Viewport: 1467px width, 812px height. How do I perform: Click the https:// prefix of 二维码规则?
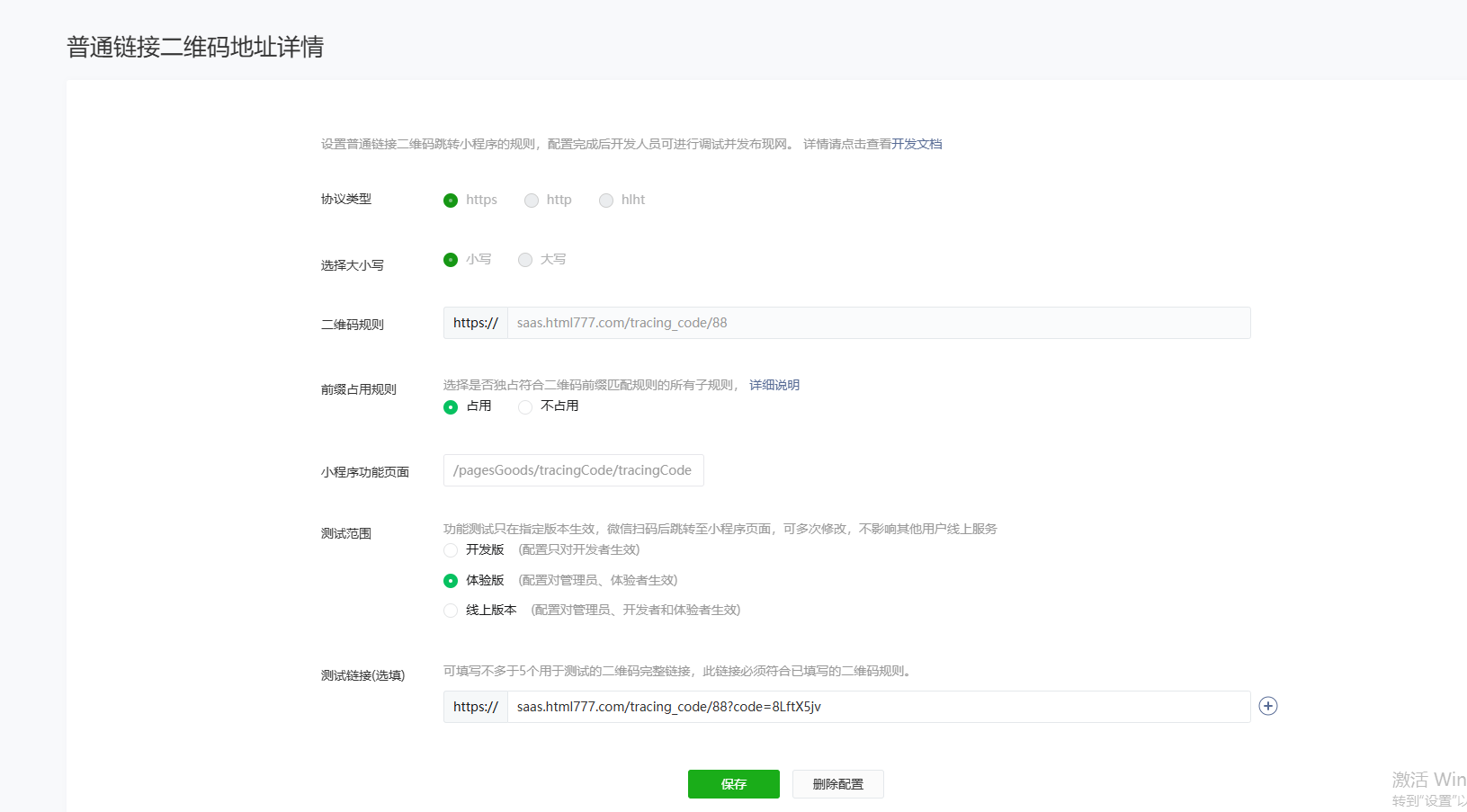(x=476, y=323)
